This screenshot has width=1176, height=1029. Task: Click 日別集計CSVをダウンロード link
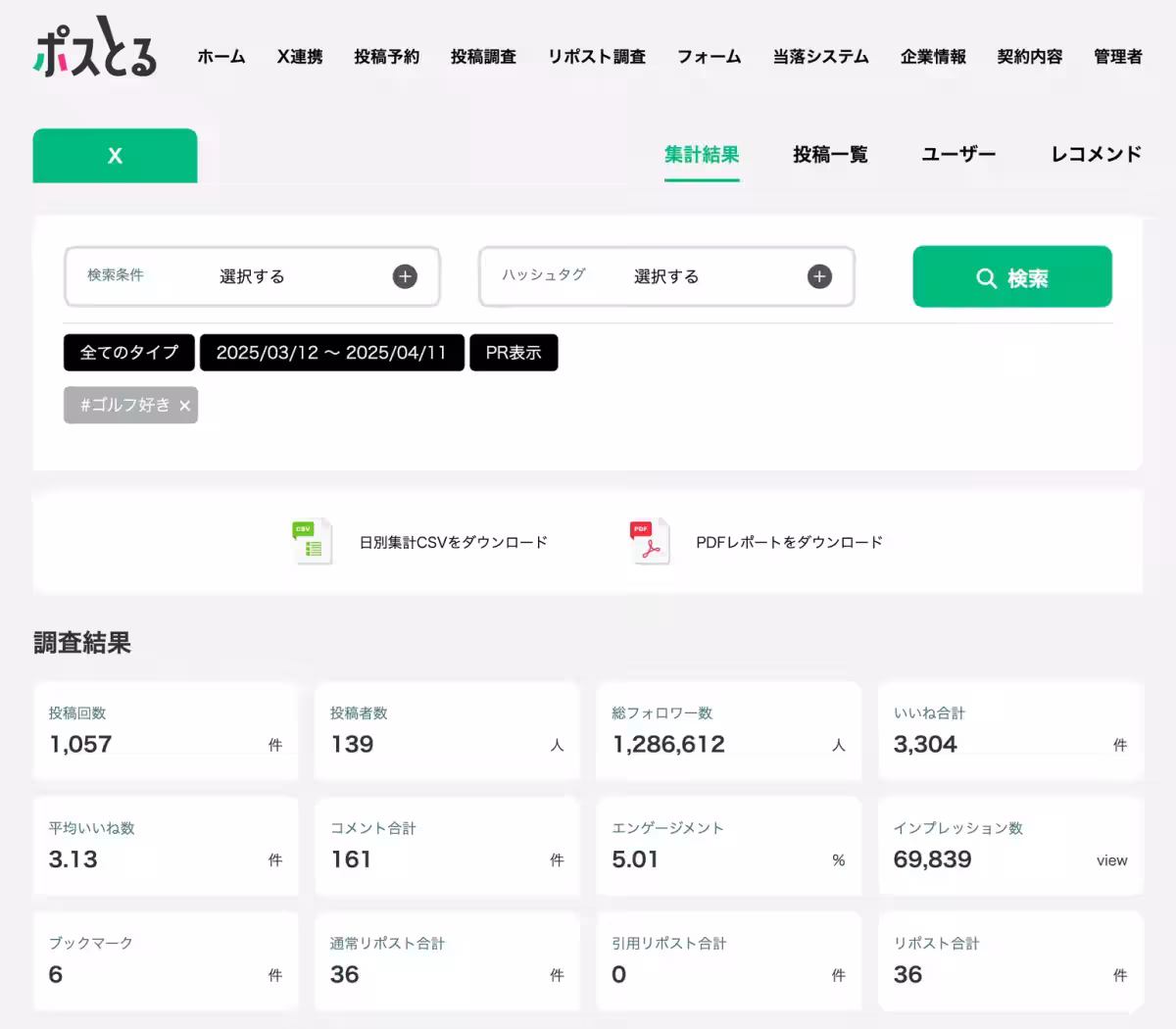click(x=451, y=541)
